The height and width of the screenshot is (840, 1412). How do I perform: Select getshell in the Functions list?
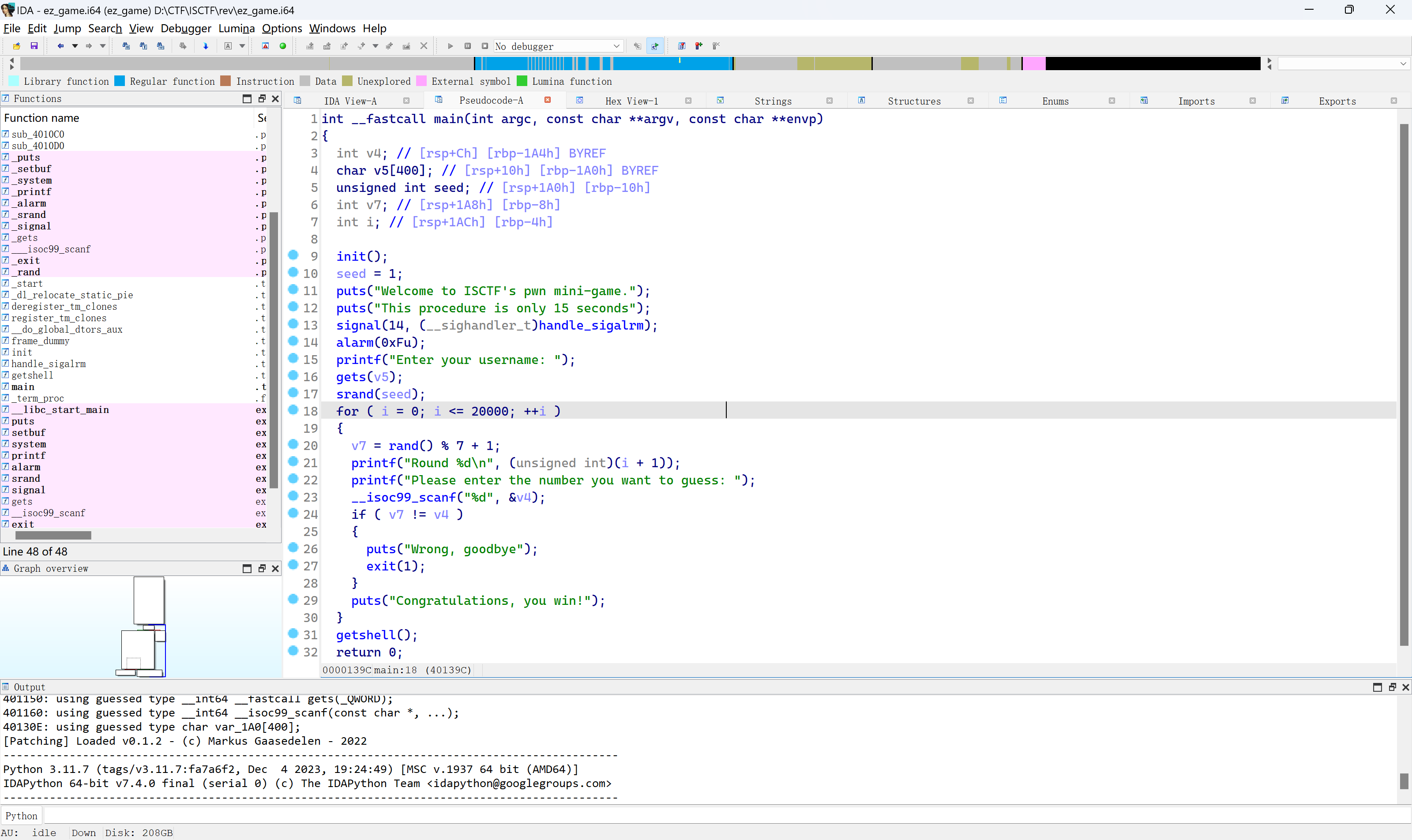[x=32, y=375]
